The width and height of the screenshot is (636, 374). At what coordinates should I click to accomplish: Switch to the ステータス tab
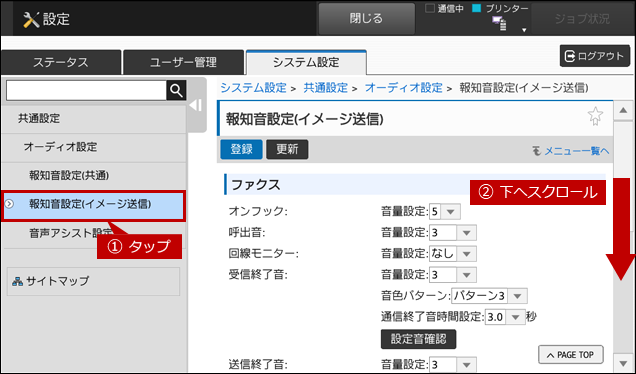61,62
